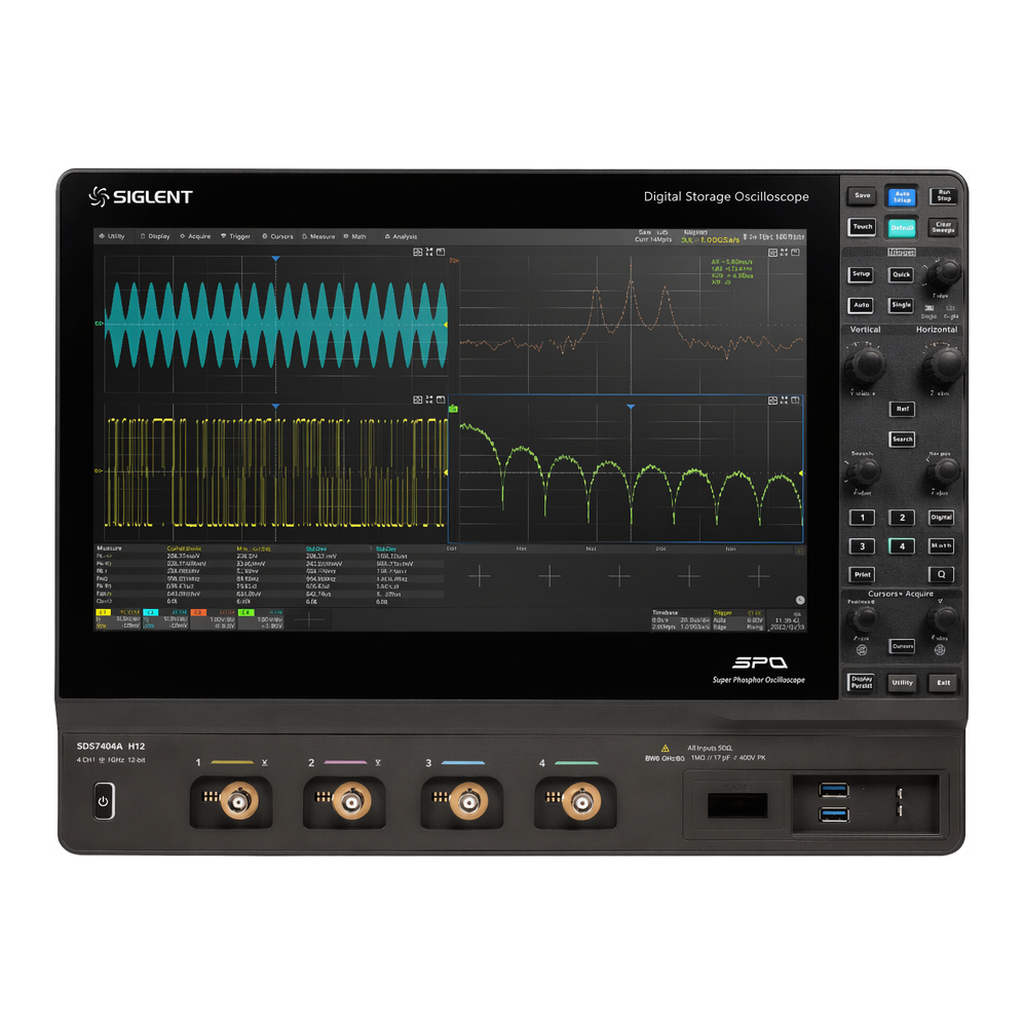This screenshot has width=1024, height=1024.
Task: Open the Utility menu on screen
Action: point(112,236)
